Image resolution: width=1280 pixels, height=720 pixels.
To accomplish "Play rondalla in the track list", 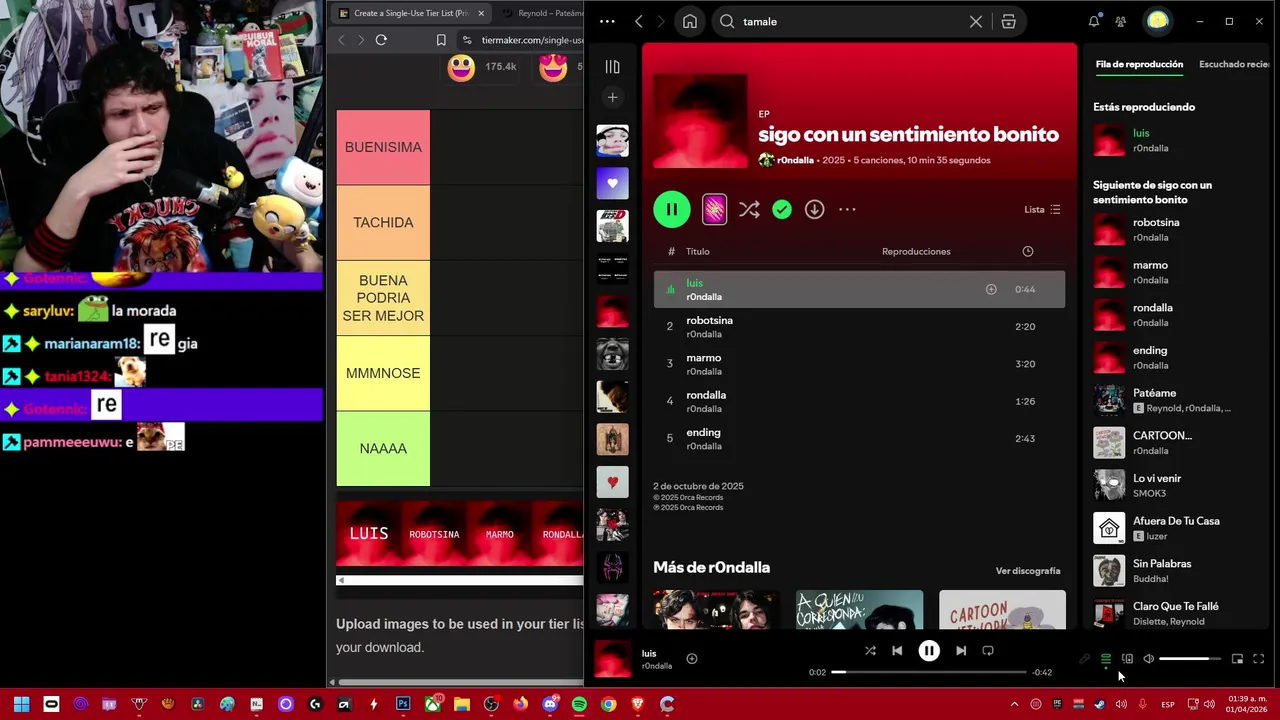I will pos(859,401).
